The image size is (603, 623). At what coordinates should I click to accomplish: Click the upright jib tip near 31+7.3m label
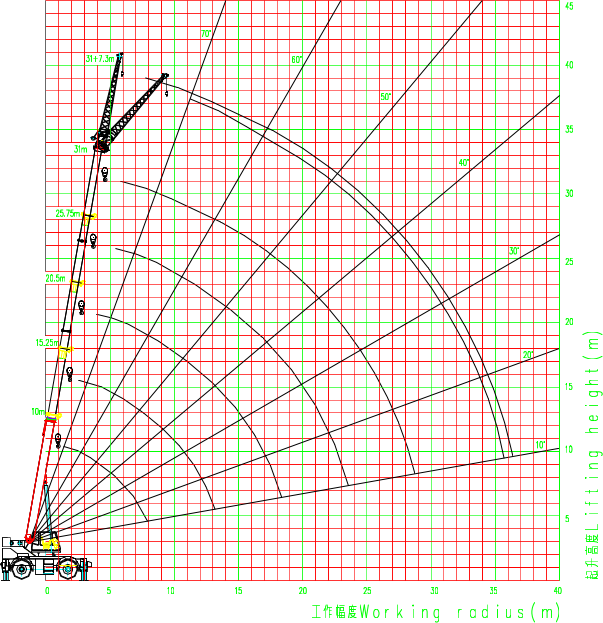coord(120,55)
